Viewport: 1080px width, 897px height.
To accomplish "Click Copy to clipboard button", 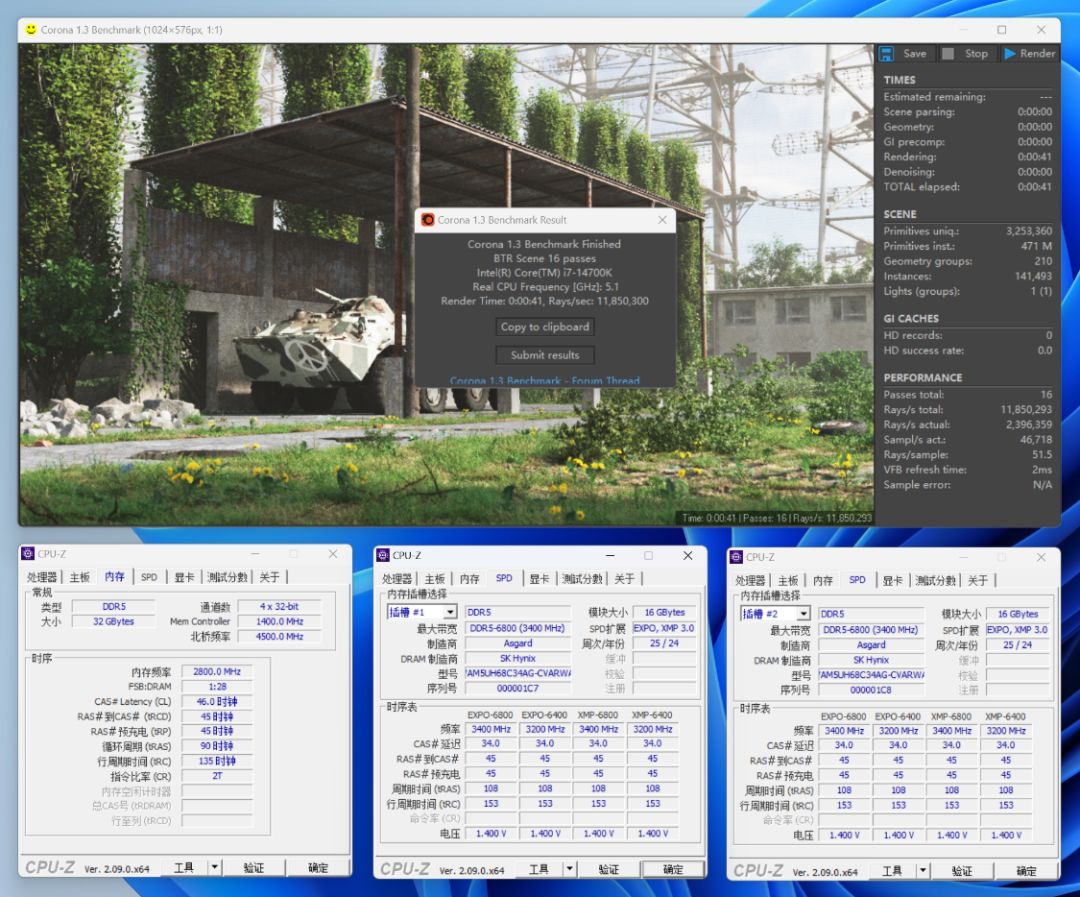I will coord(545,327).
